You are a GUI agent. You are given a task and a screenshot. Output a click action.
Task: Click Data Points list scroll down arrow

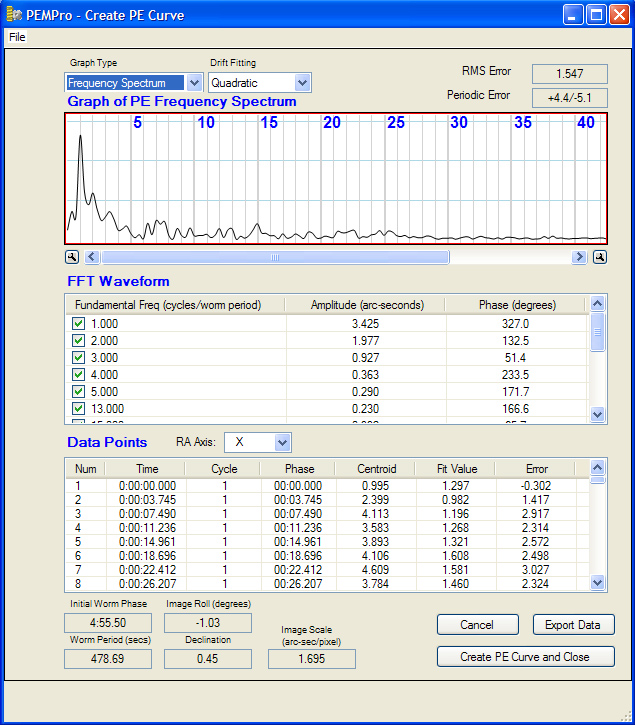598,582
